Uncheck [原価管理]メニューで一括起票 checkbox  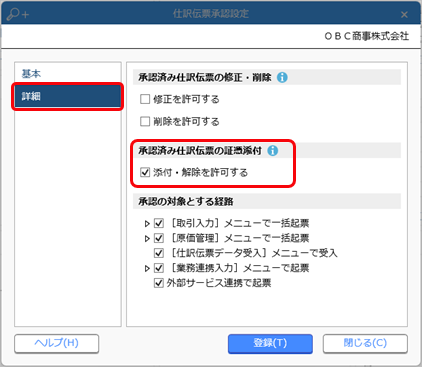click(159, 238)
